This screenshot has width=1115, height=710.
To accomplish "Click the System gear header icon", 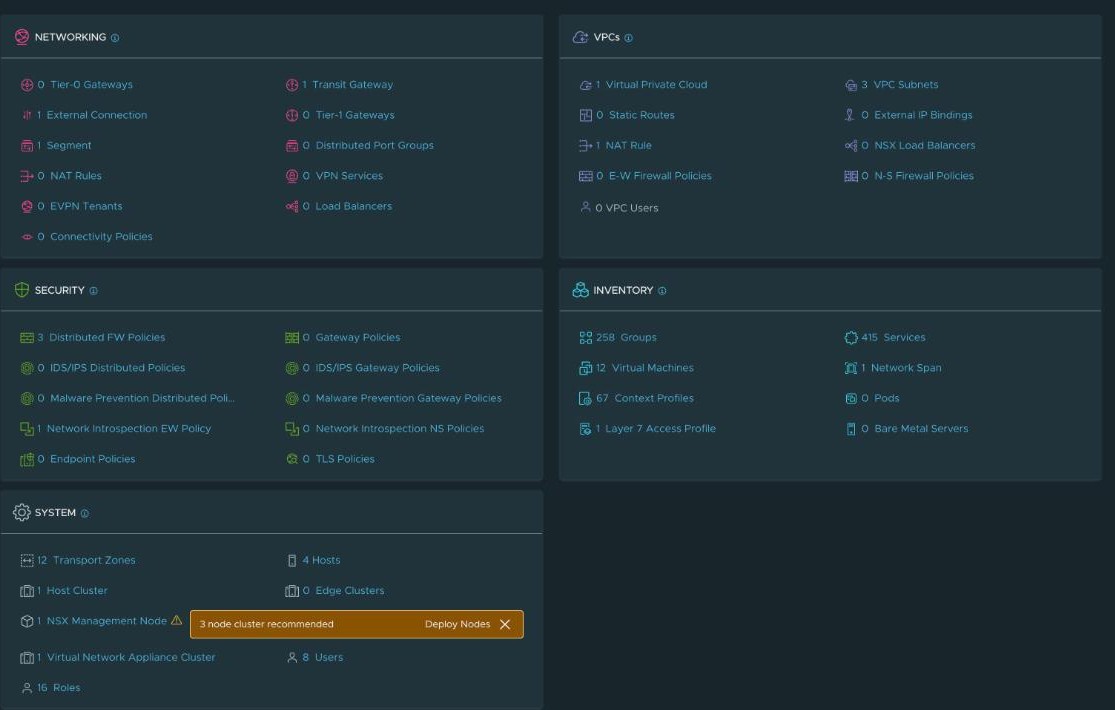I will 22,512.
